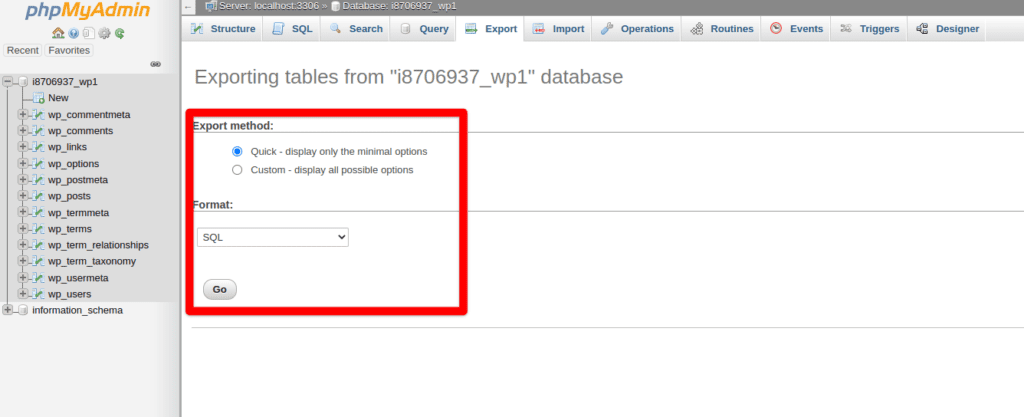Switch to the Import tab
Image resolution: width=1024 pixels, height=417 pixels.
pyautogui.click(x=559, y=29)
